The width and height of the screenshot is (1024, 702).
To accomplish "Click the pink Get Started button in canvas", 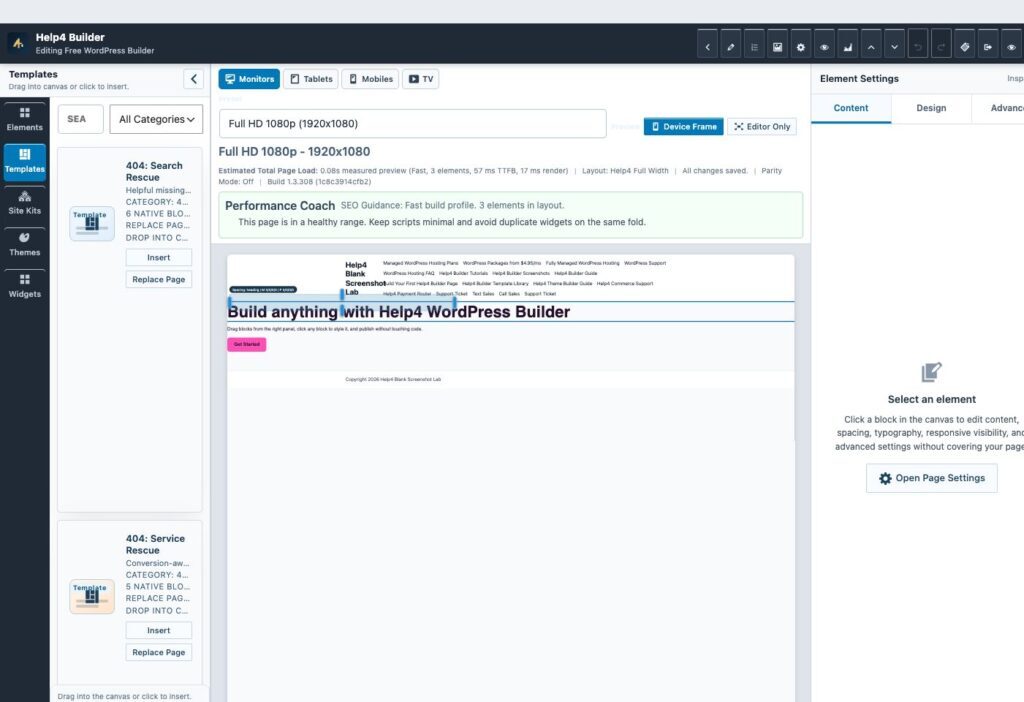I will coord(247,344).
